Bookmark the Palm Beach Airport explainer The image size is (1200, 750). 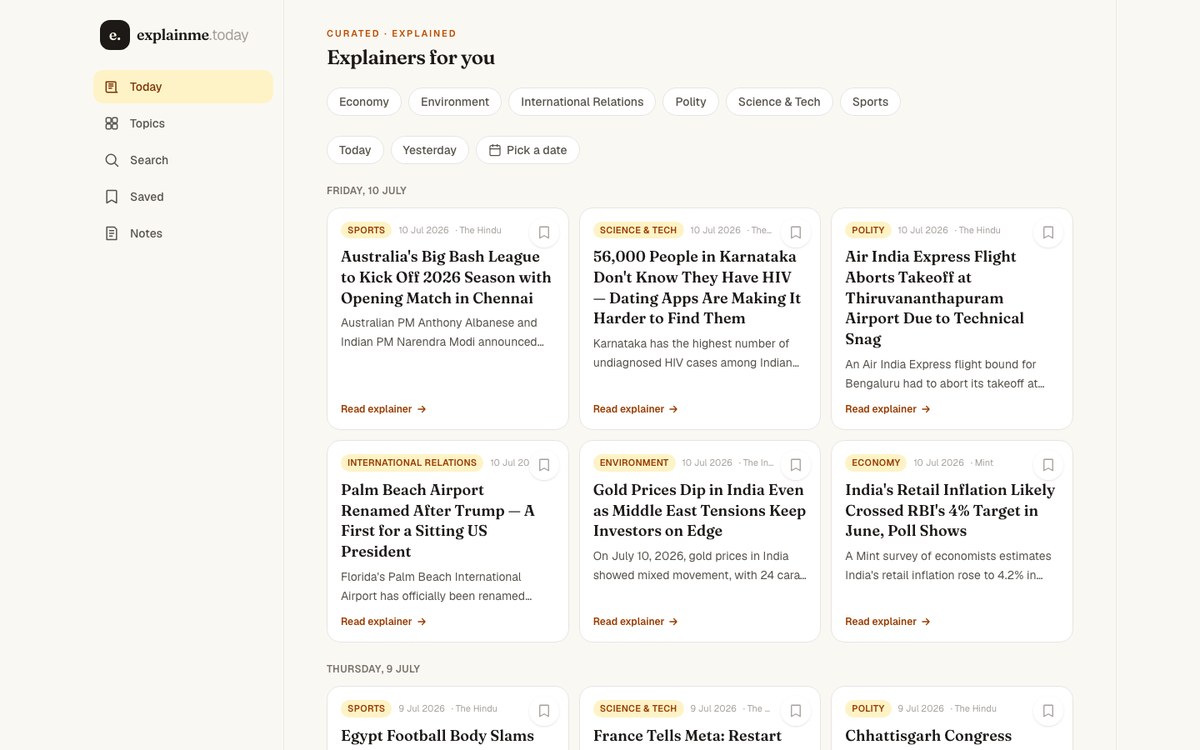coord(544,465)
